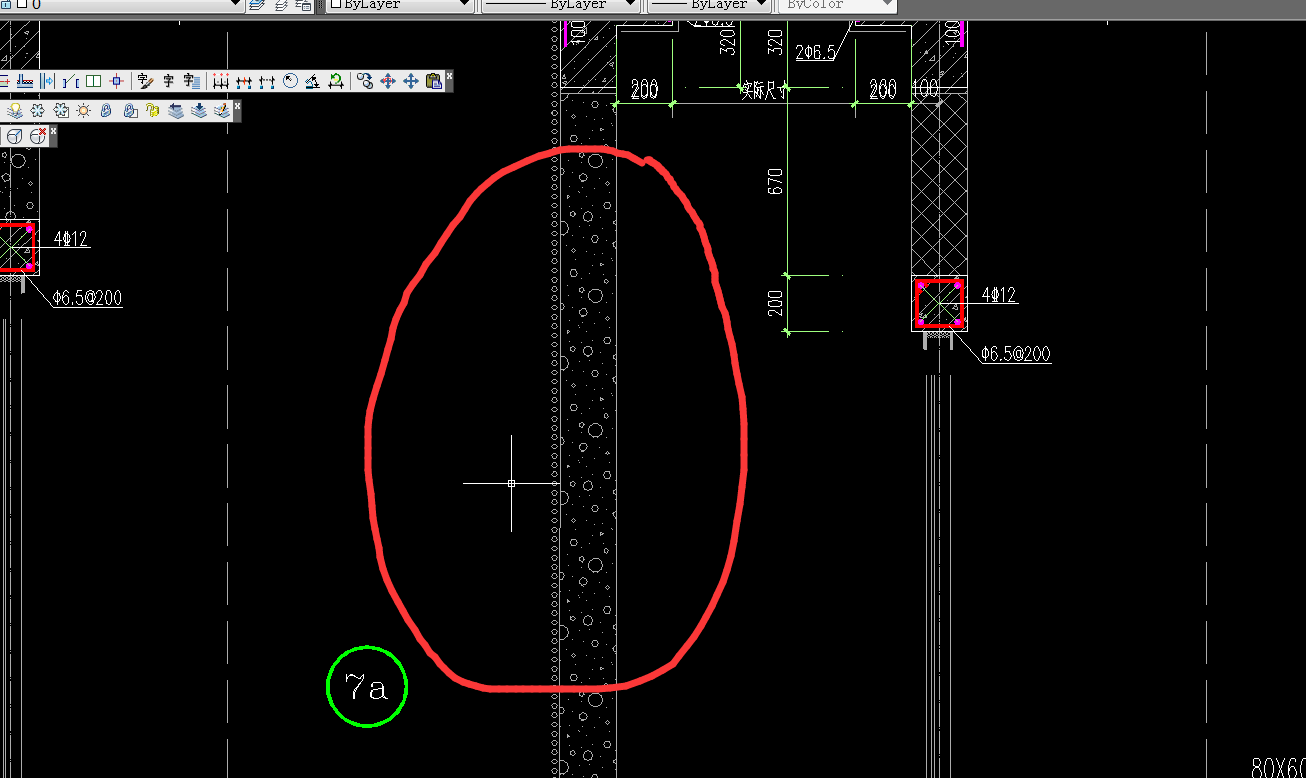
Task: Select the 3D box icon
Action: pyautogui.click(x=15, y=136)
